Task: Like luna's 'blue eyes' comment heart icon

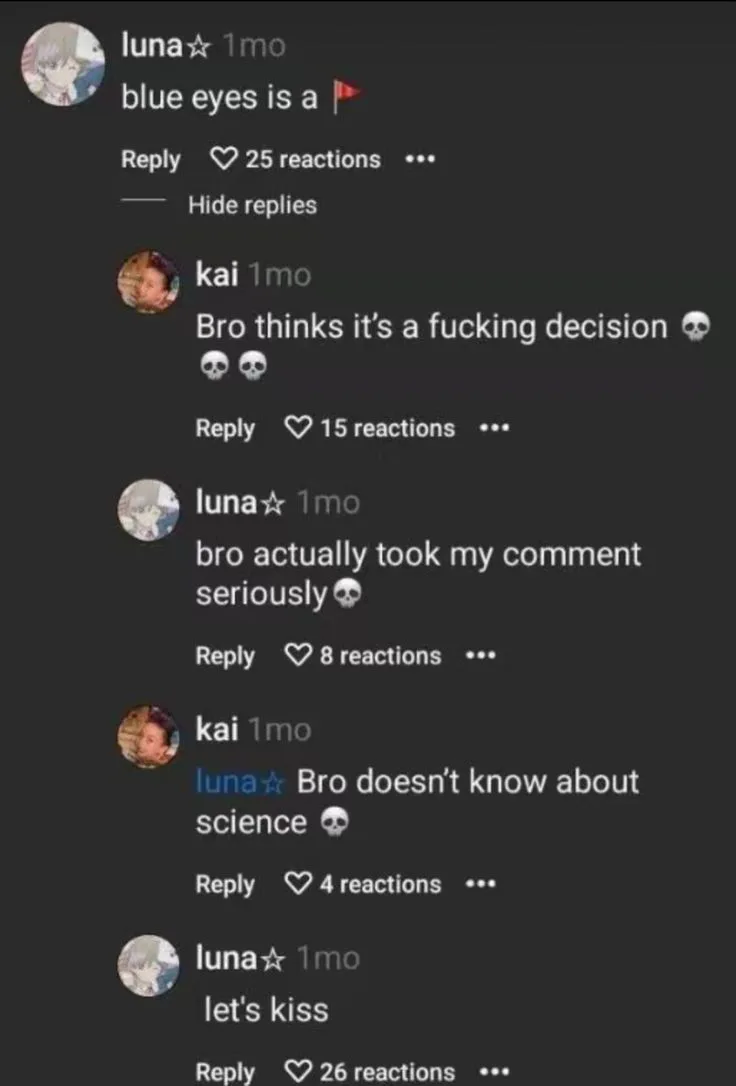Action: tap(225, 159)
